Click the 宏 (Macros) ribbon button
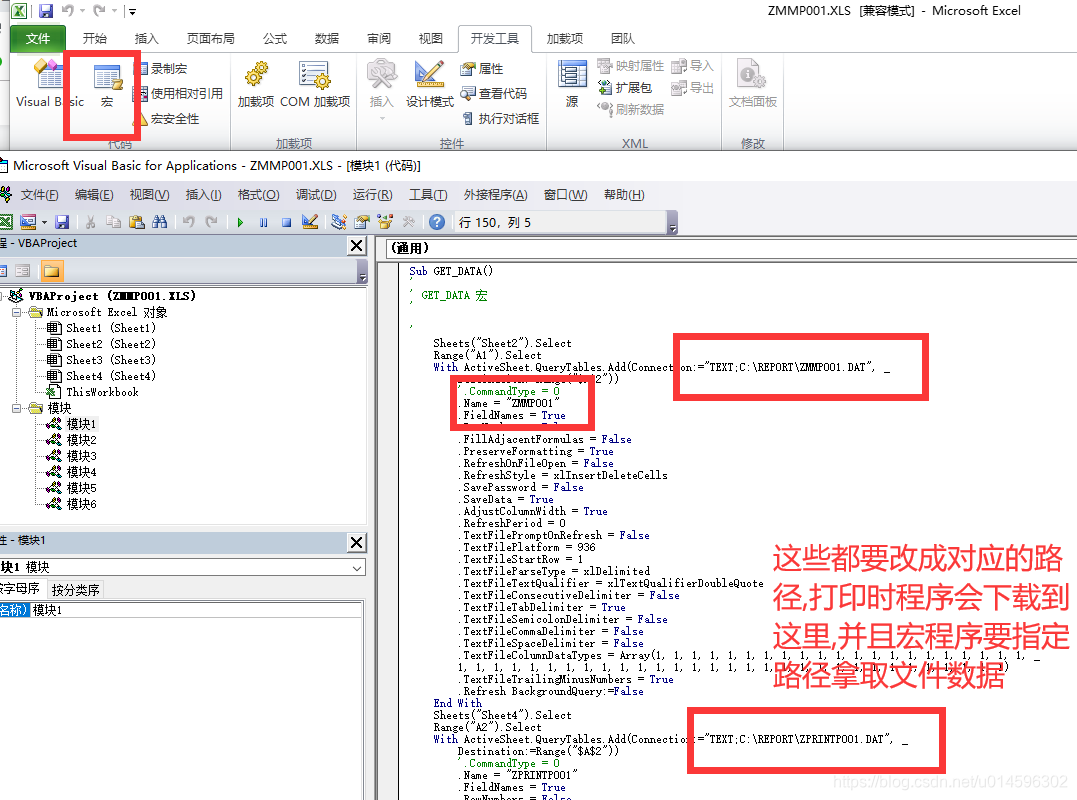Screen dimensions: 1077x800 pos(106,85)
